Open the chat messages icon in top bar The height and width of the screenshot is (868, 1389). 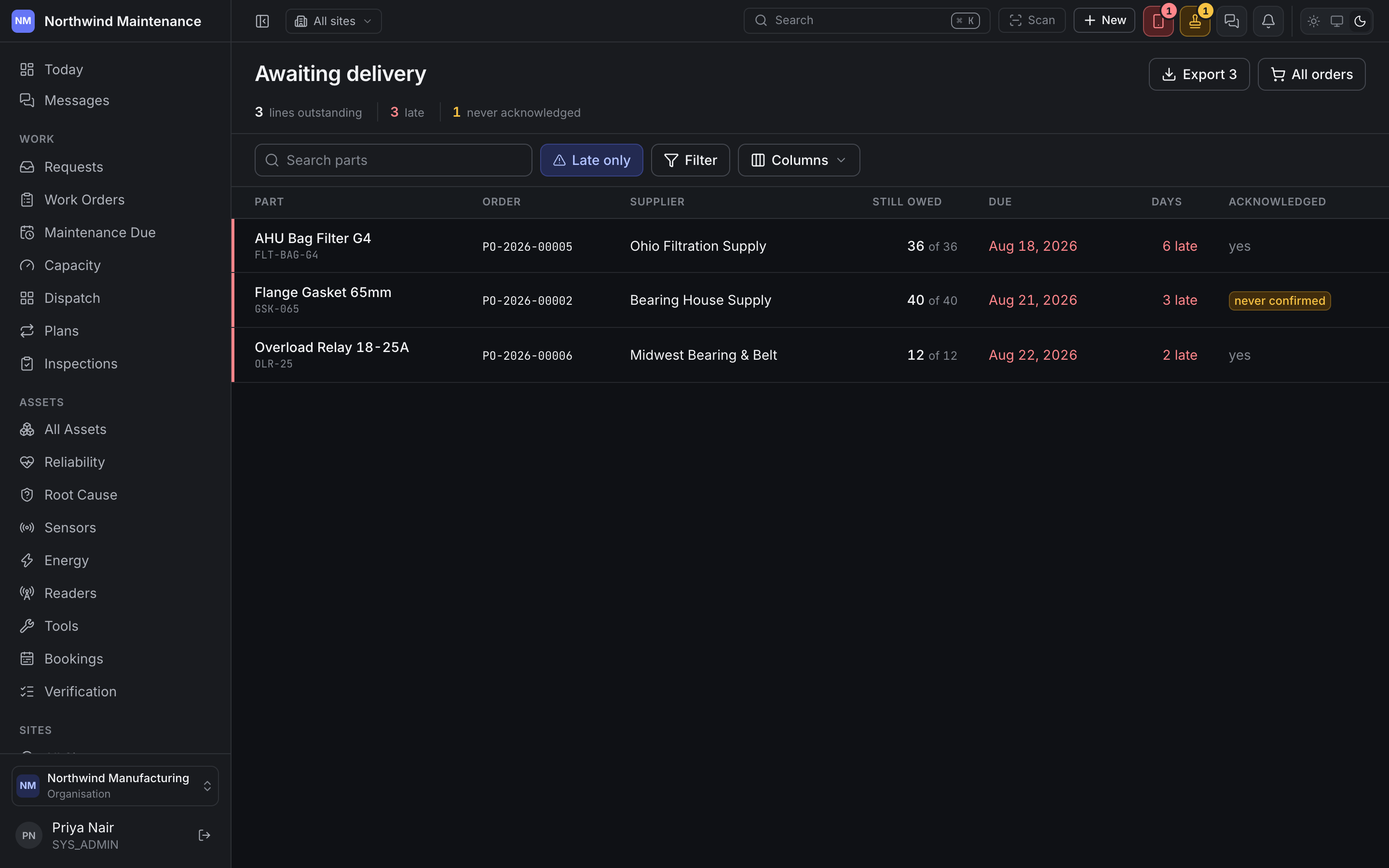pos(1231,21)
